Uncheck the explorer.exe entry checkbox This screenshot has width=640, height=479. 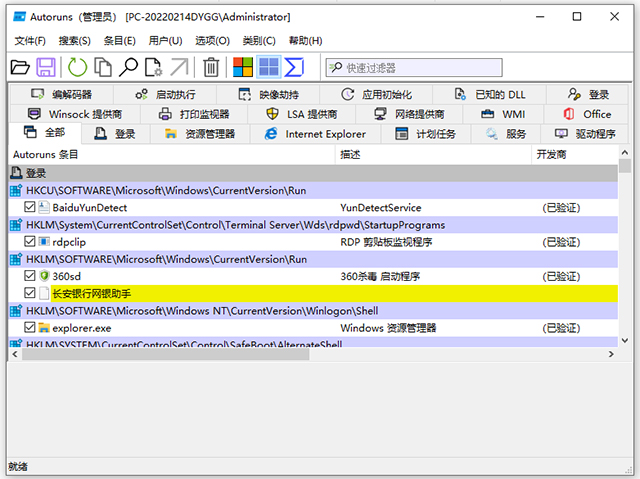(29, 327)
